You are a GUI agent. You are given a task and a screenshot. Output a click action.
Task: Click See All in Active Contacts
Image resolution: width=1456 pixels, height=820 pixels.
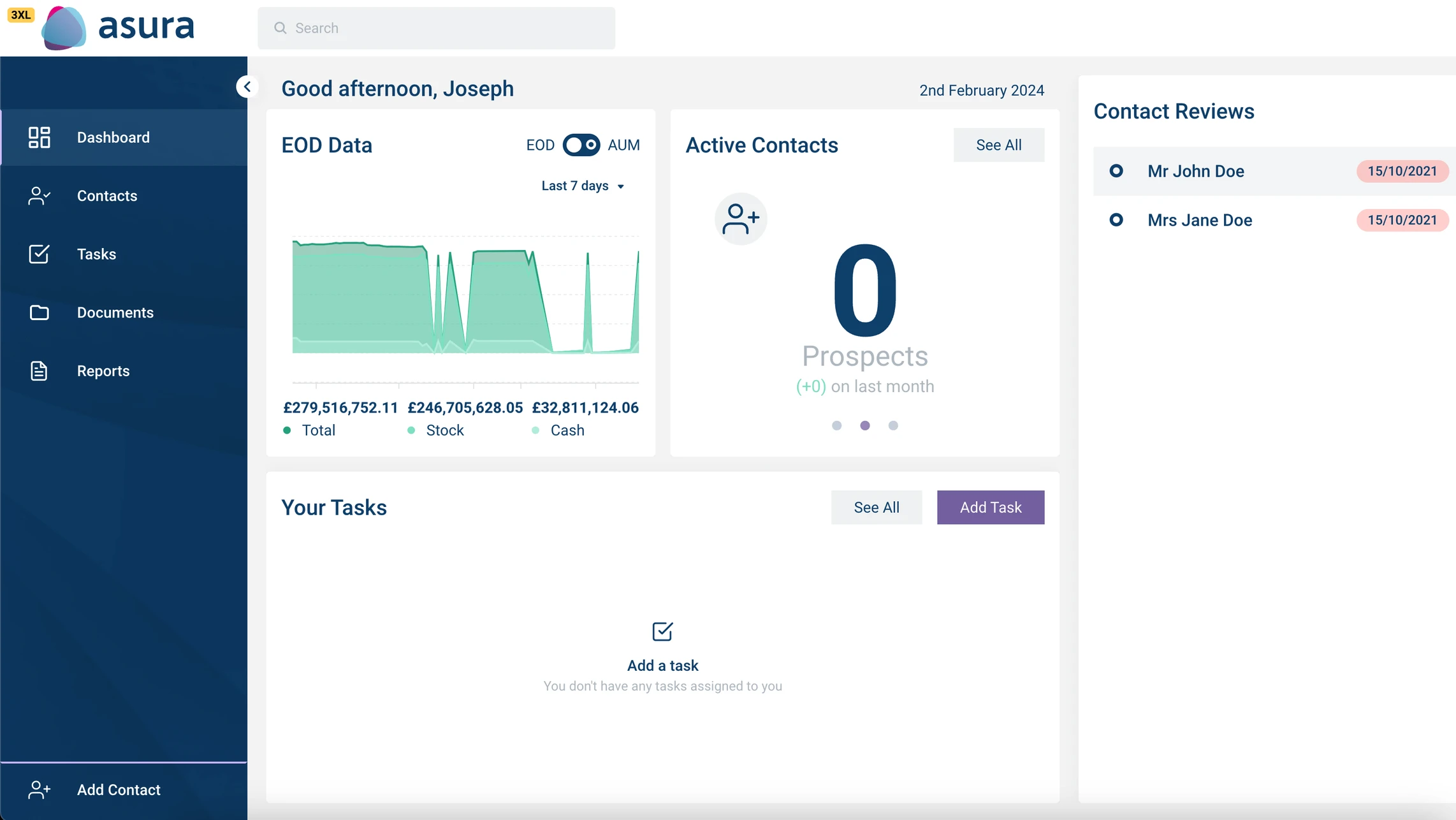[999, 145]
